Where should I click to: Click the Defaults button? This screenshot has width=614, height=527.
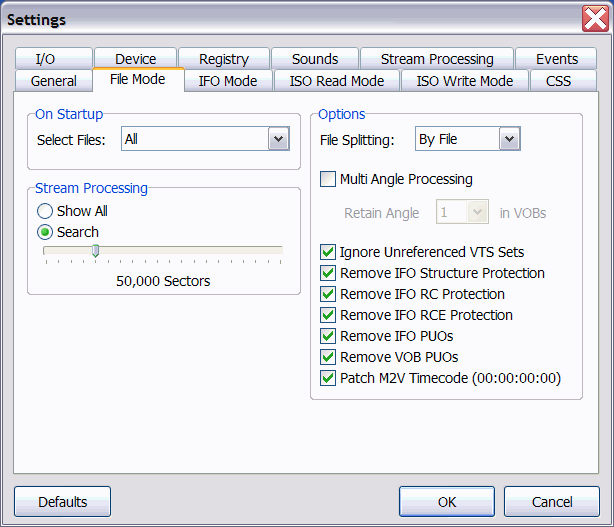coord(63,502)
